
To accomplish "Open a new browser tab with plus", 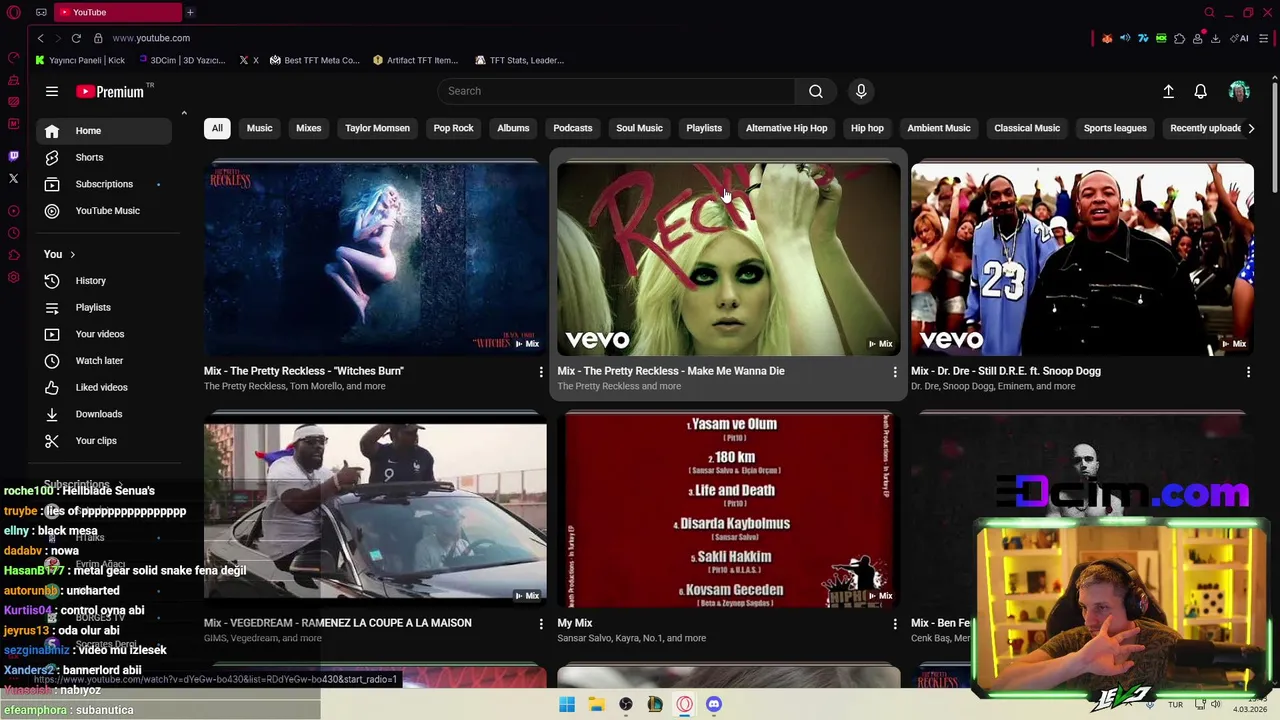I will coord(190,12).
